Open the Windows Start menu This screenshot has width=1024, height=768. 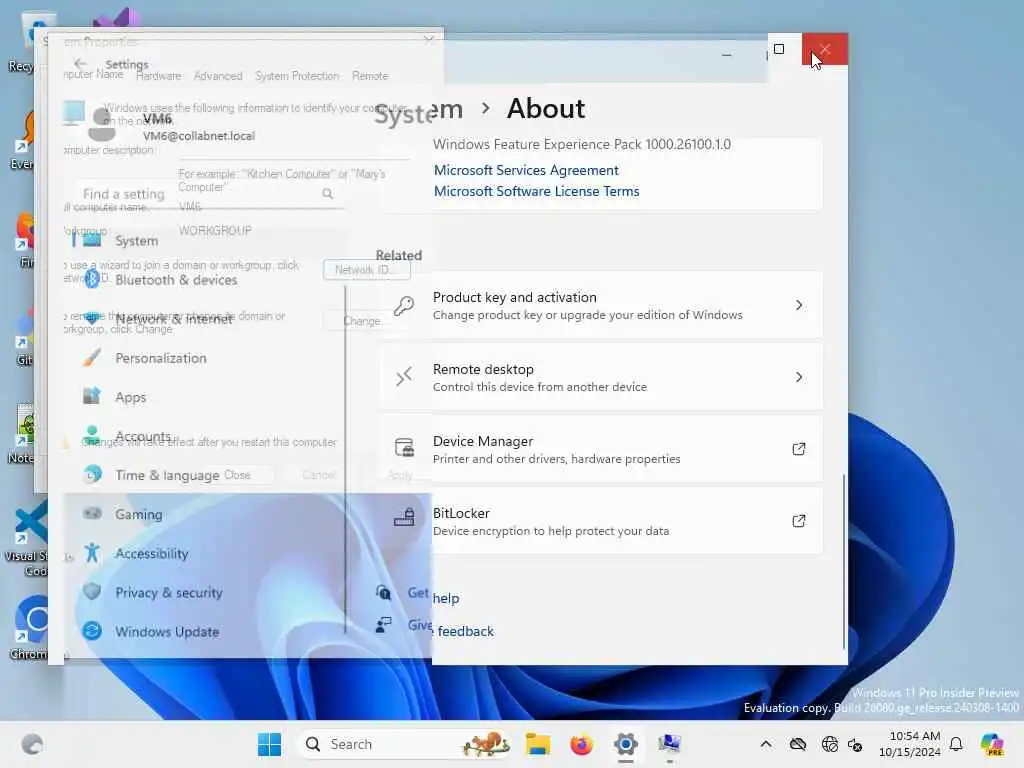(269, 744)
